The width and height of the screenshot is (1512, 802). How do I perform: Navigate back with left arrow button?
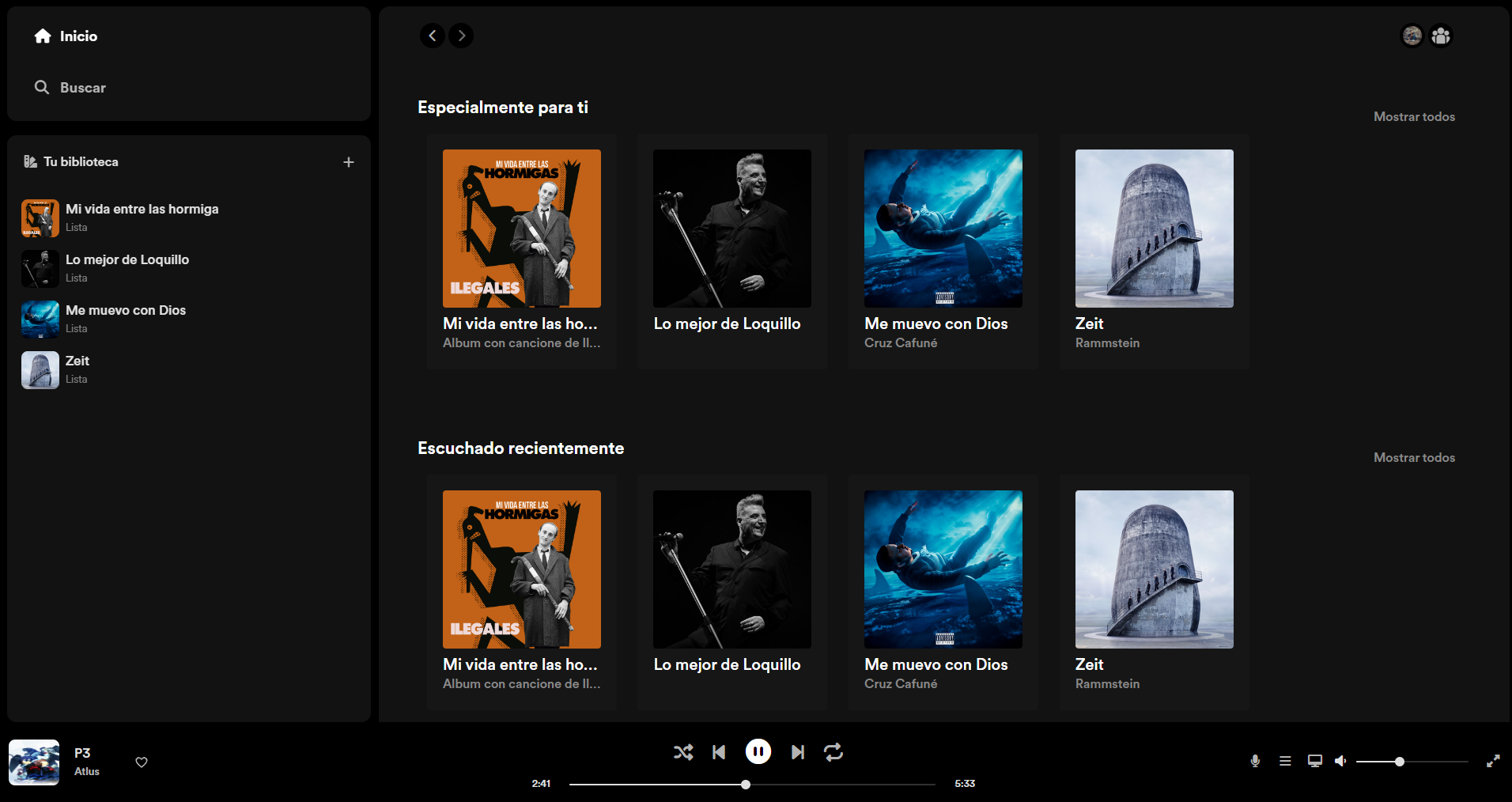(x=433, y=36)
